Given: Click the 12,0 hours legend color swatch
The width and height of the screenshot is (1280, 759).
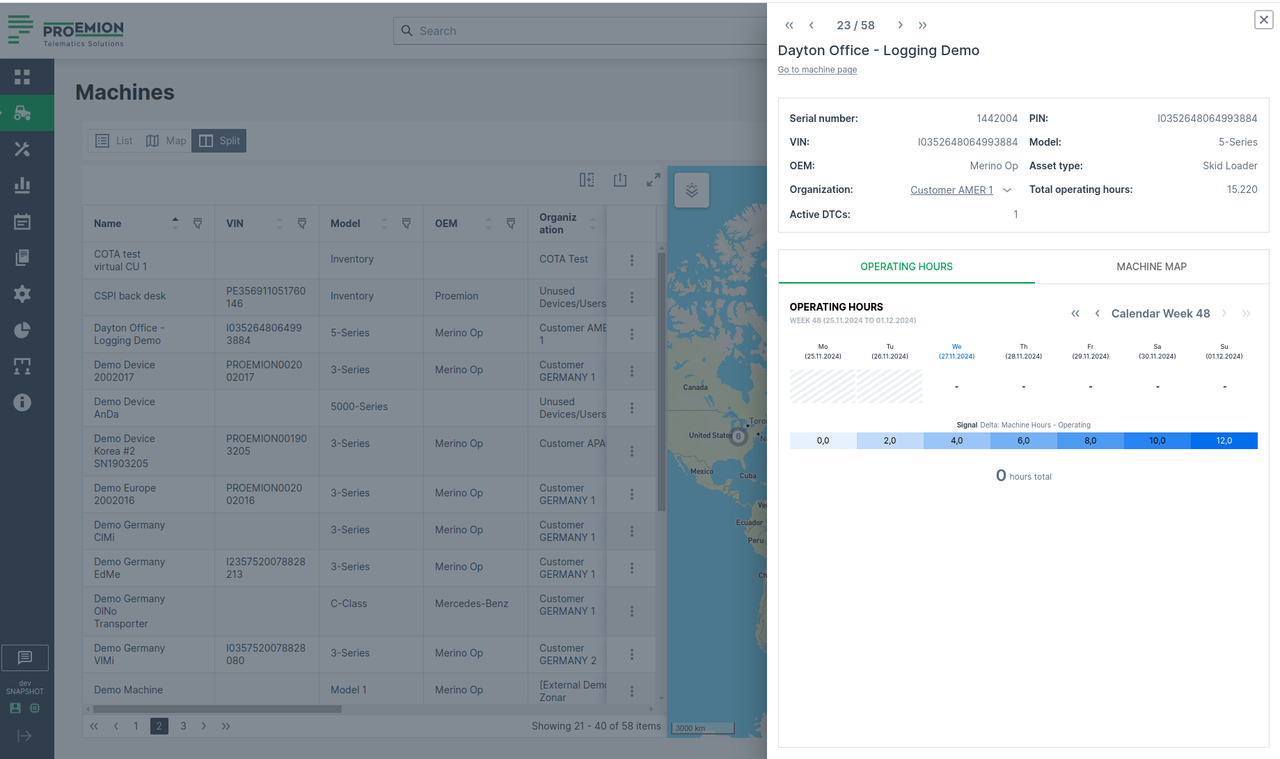Looking at the screenshot, I should (x=1223, y=440).
